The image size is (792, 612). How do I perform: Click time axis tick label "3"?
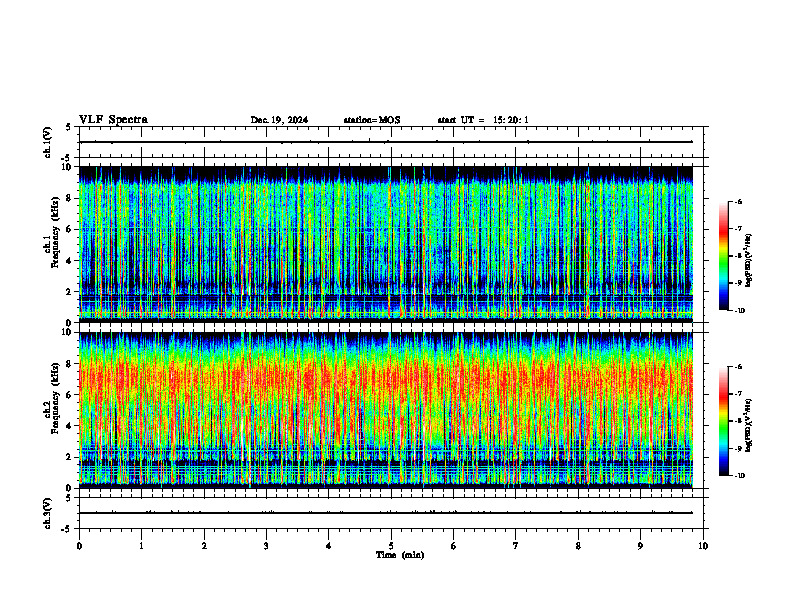tap(266, 546)
